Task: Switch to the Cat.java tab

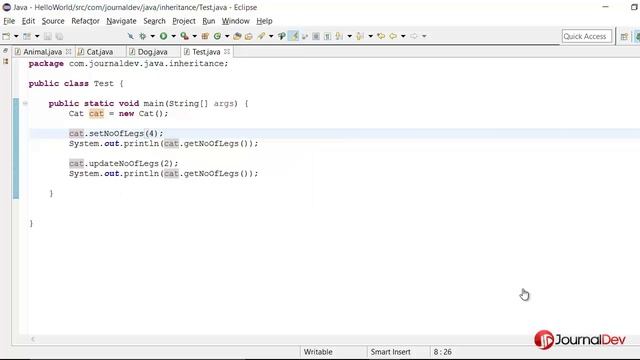Action: point(100,52)
